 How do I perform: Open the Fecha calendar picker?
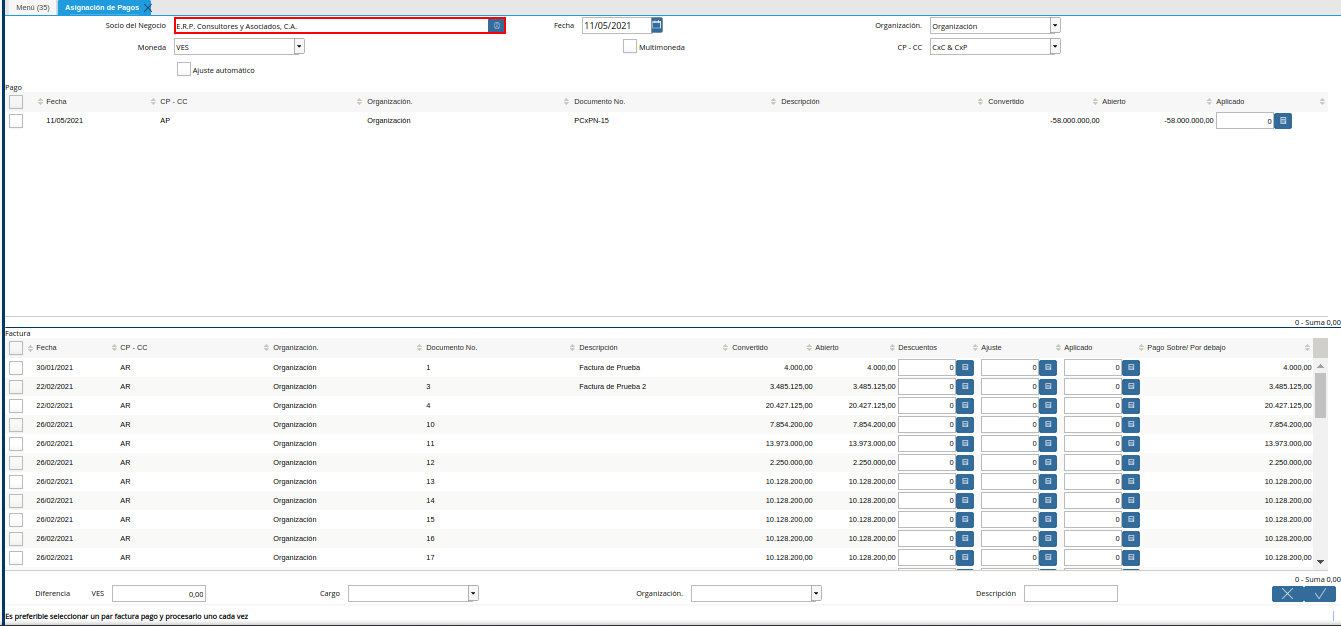[x=657, y=26]
